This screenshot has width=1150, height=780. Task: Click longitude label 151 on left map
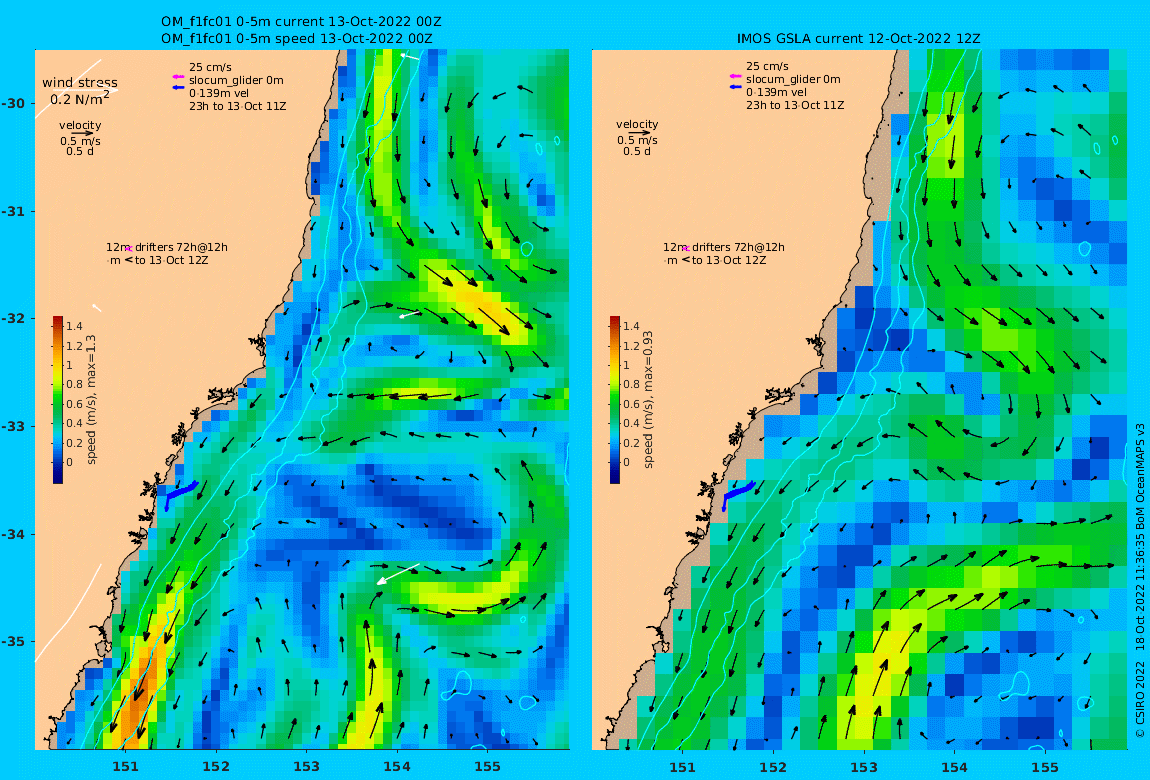click(125, 767)
